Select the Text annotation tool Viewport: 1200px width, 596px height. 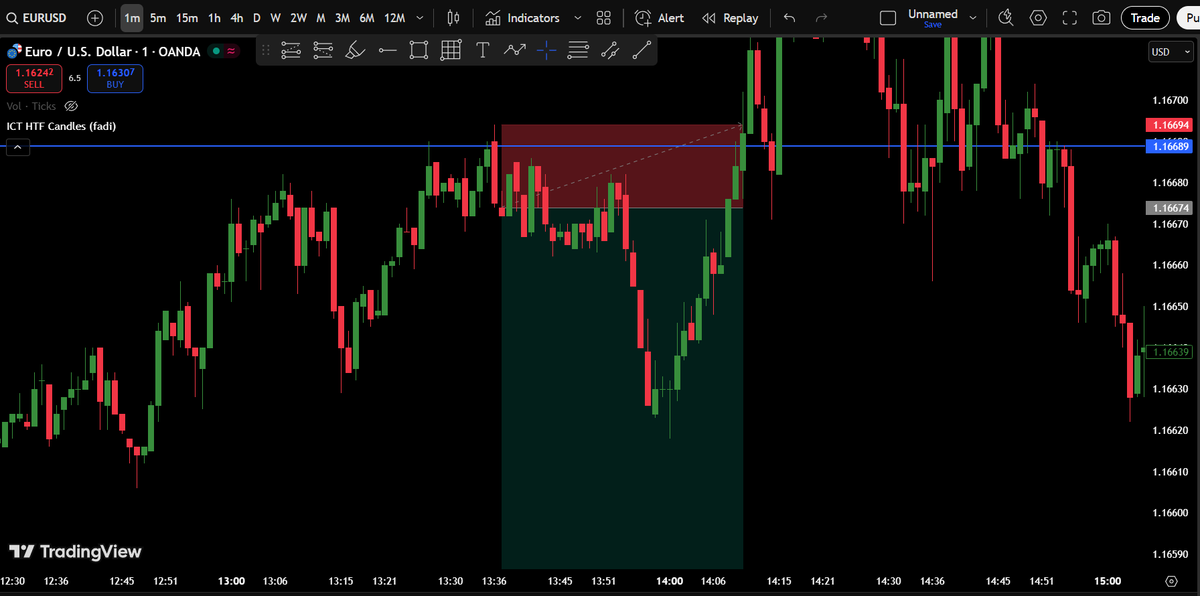482,49
